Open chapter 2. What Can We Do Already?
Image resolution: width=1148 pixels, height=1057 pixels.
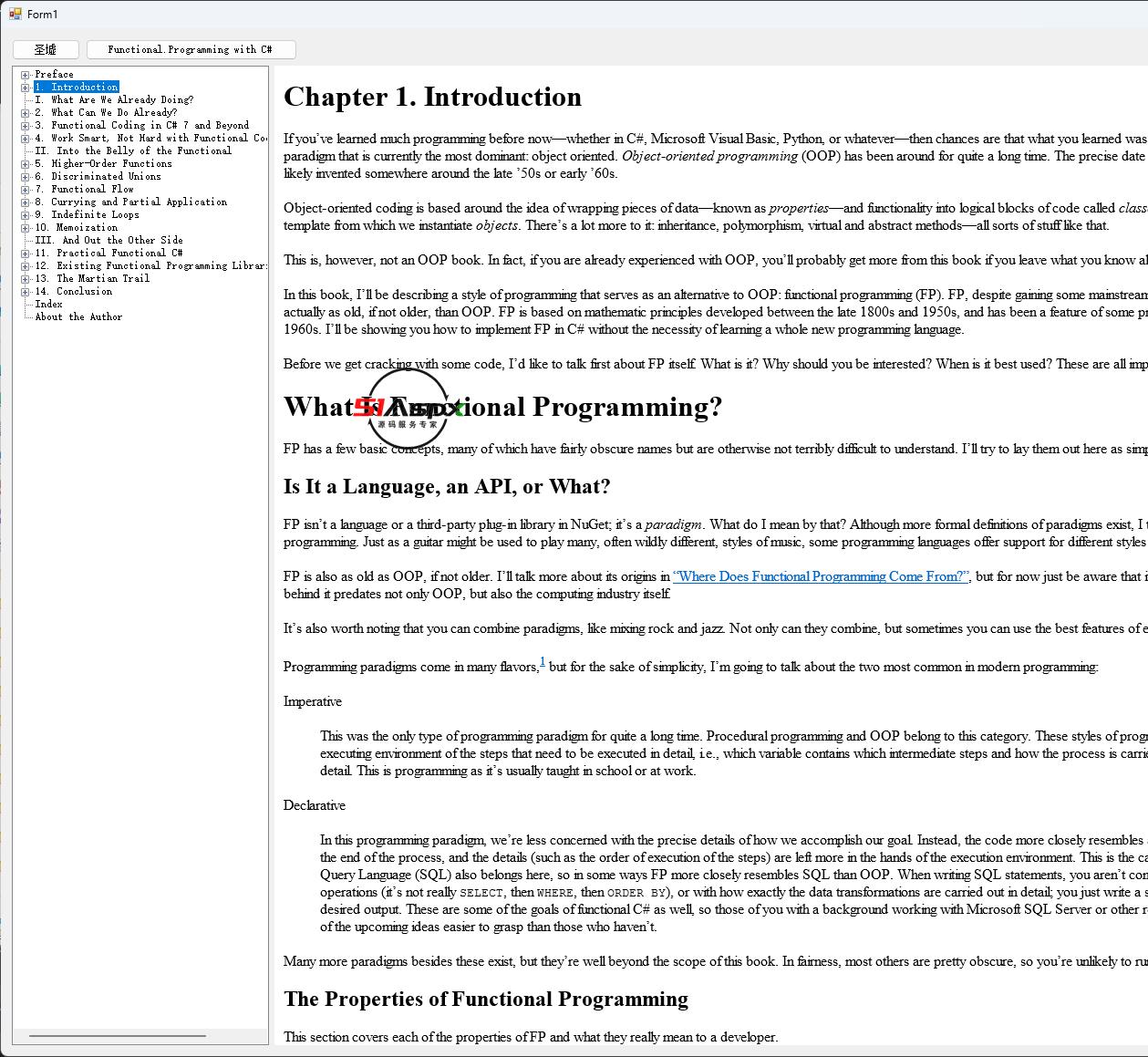(106, 113)
